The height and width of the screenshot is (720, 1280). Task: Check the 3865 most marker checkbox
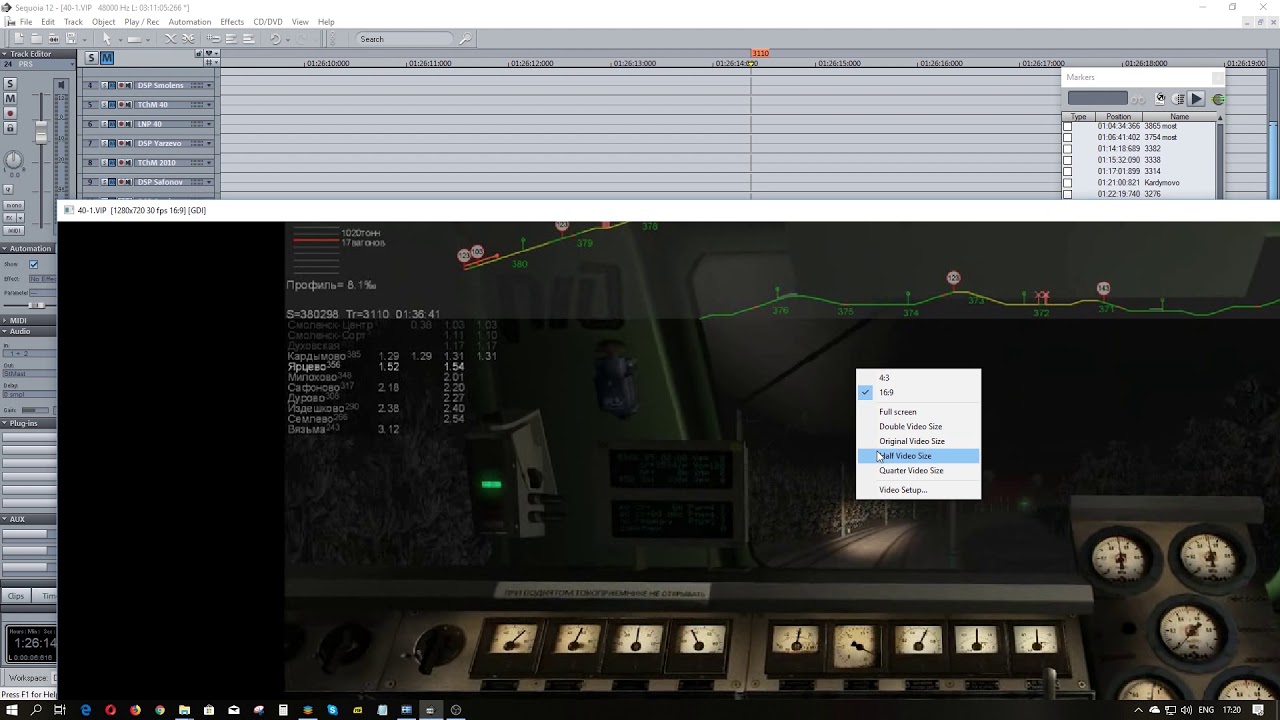(x=1067, y=126)
